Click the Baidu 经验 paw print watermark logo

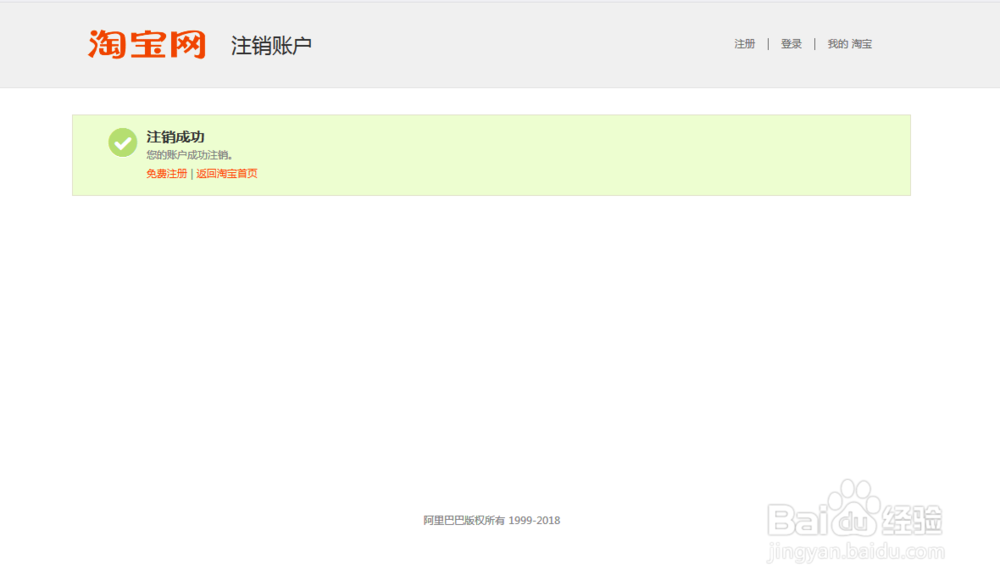point(856,511)
